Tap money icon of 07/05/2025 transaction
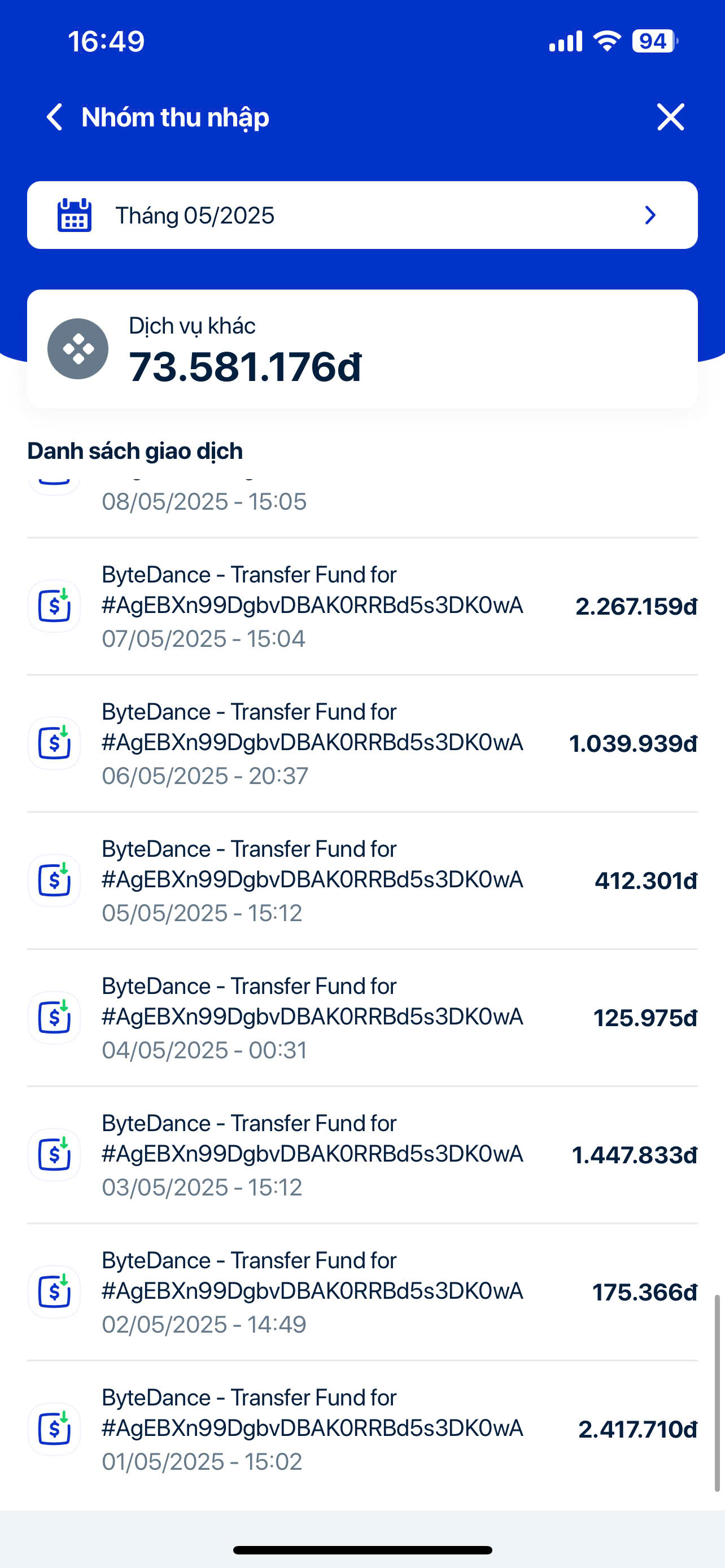Screen dimensions: 725x1568 click(54, 606)
